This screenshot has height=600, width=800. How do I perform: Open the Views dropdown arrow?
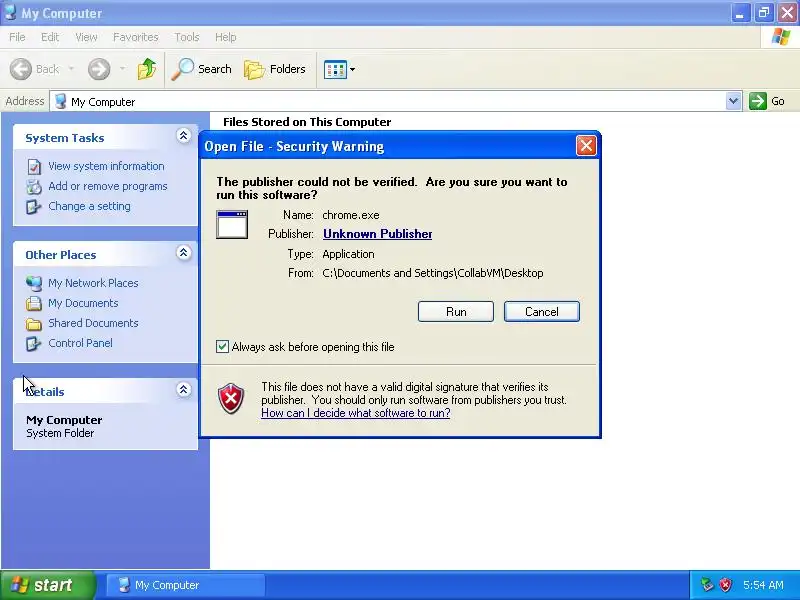click(352, 69)
